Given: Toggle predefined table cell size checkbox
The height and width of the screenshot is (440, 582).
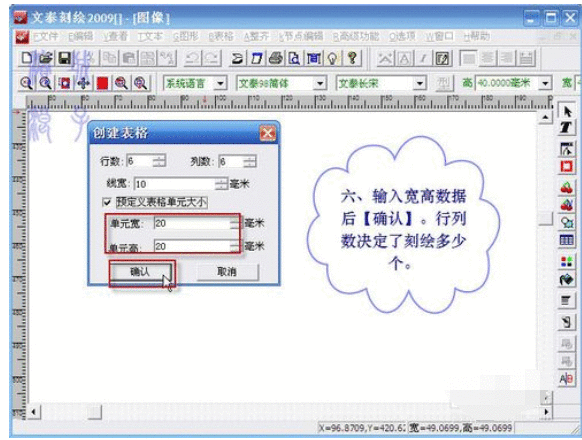Looking at the screenshot, I should pyautogui.click(x=107, y=202).
